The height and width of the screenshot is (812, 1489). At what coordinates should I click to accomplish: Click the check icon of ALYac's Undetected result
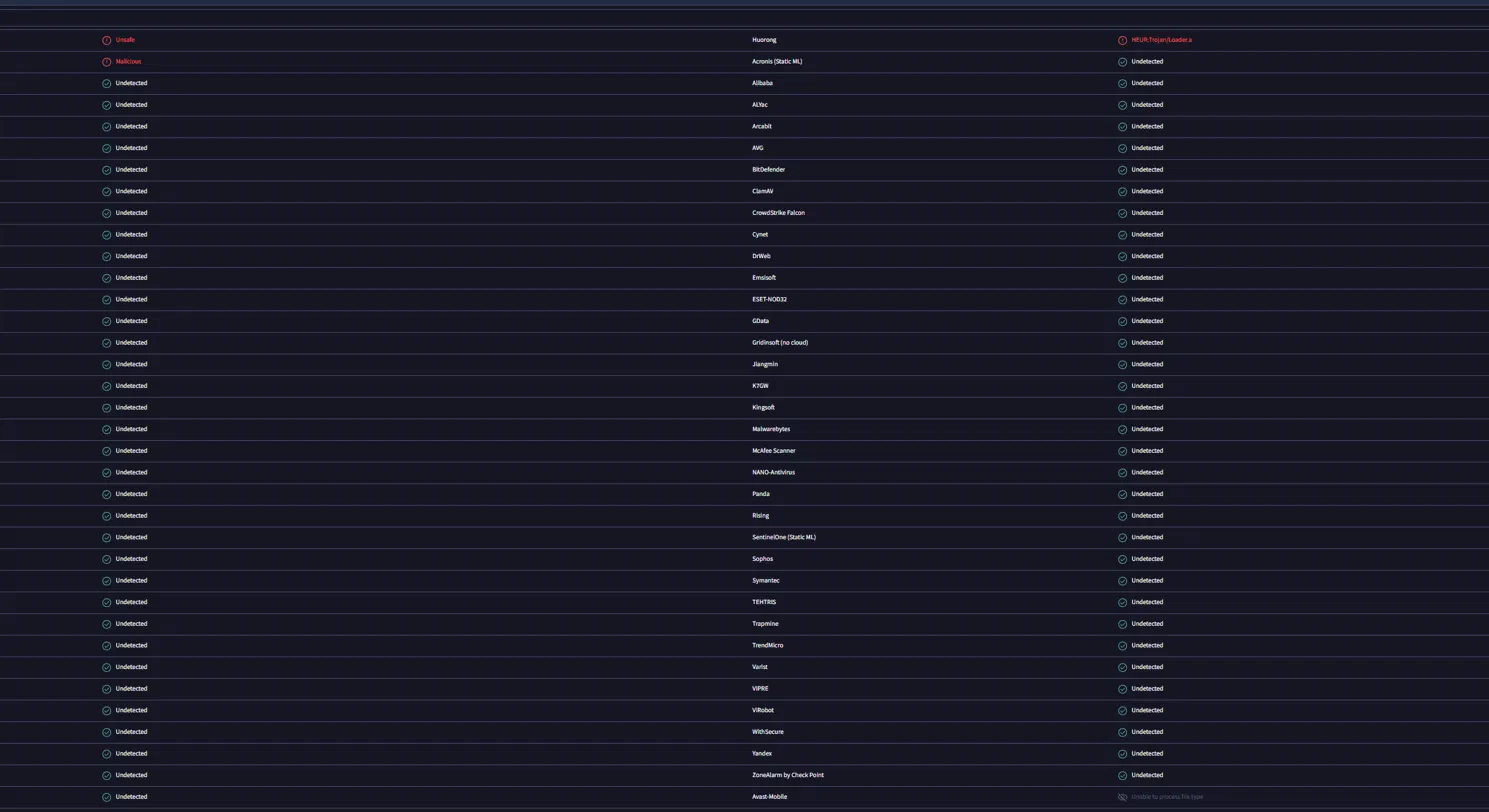(1123, 105)
